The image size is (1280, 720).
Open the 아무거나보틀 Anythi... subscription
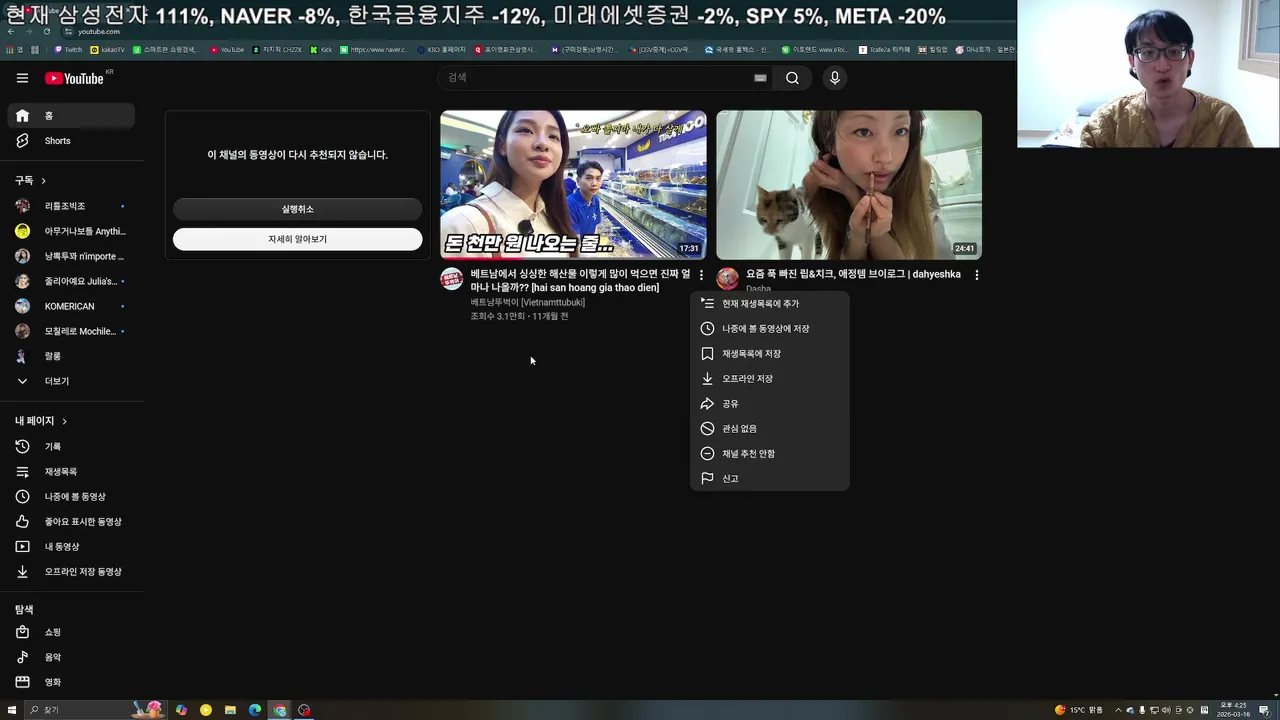click(x=70, y=231)
